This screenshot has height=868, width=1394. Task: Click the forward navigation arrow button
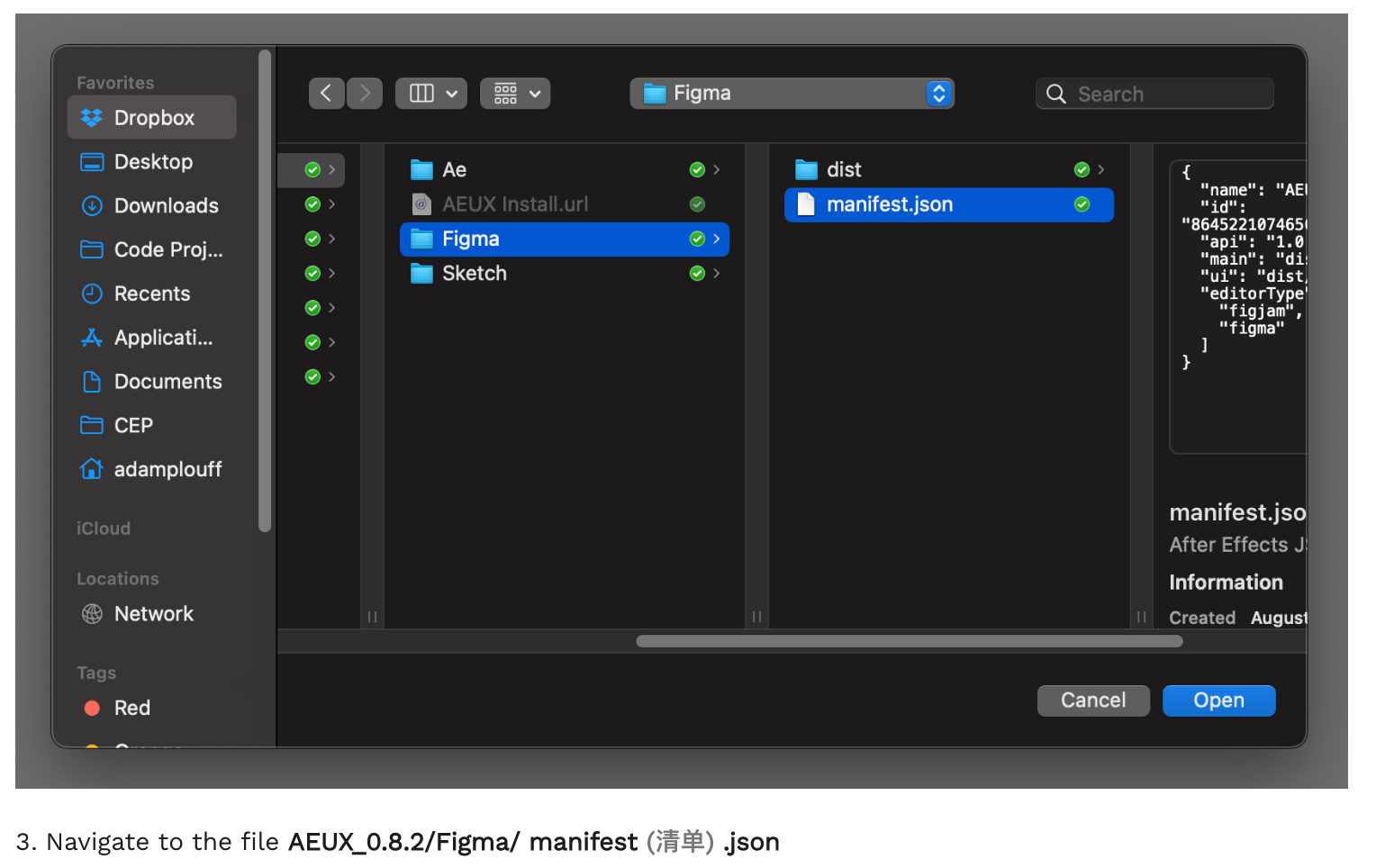(365, 94)
